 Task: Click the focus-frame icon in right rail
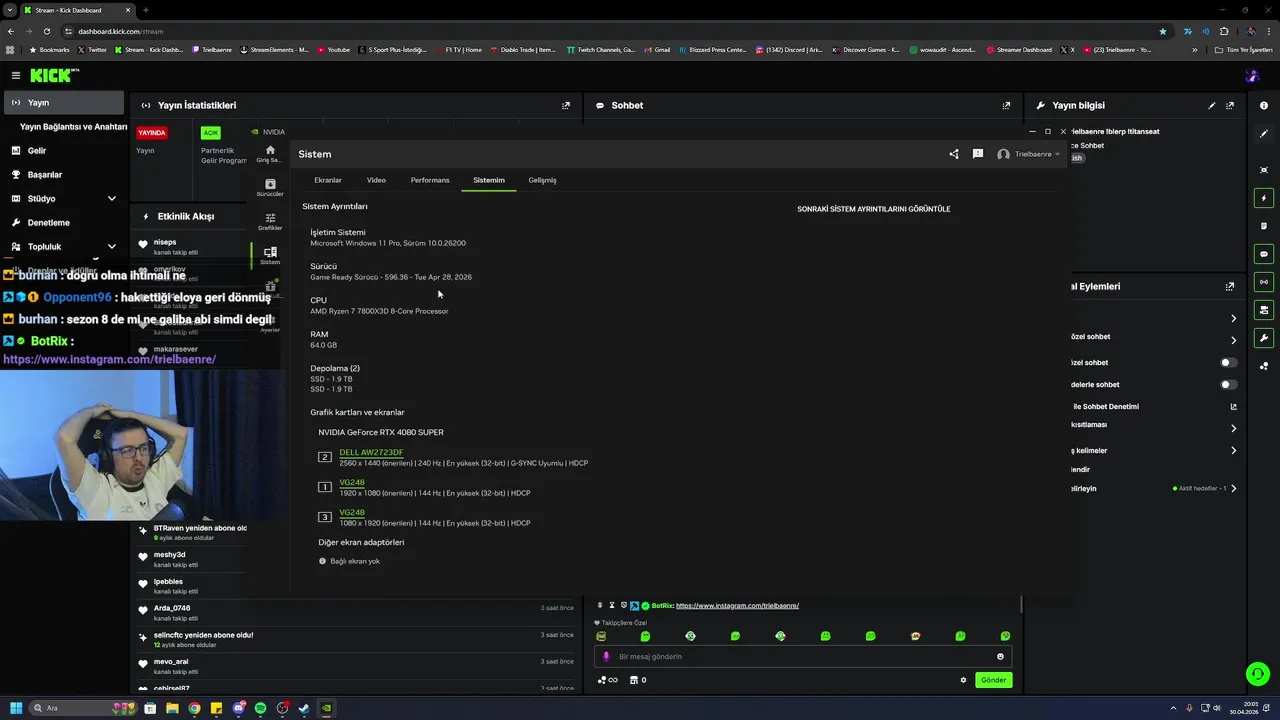(1264, 170)
